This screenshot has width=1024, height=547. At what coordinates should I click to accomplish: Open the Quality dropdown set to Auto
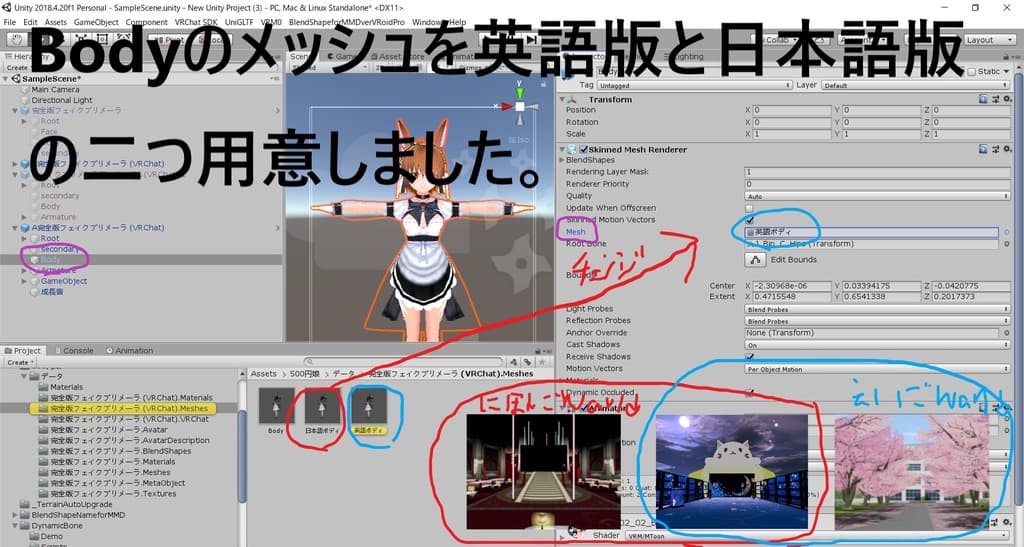870,196
